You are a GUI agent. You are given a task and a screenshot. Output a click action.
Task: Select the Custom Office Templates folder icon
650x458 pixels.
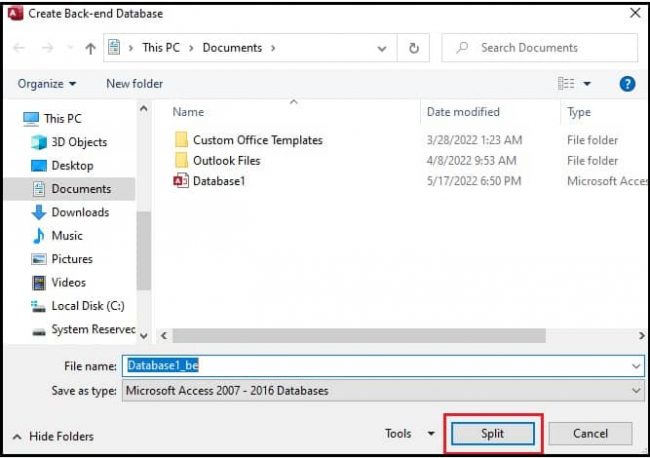tap(181, 140)
